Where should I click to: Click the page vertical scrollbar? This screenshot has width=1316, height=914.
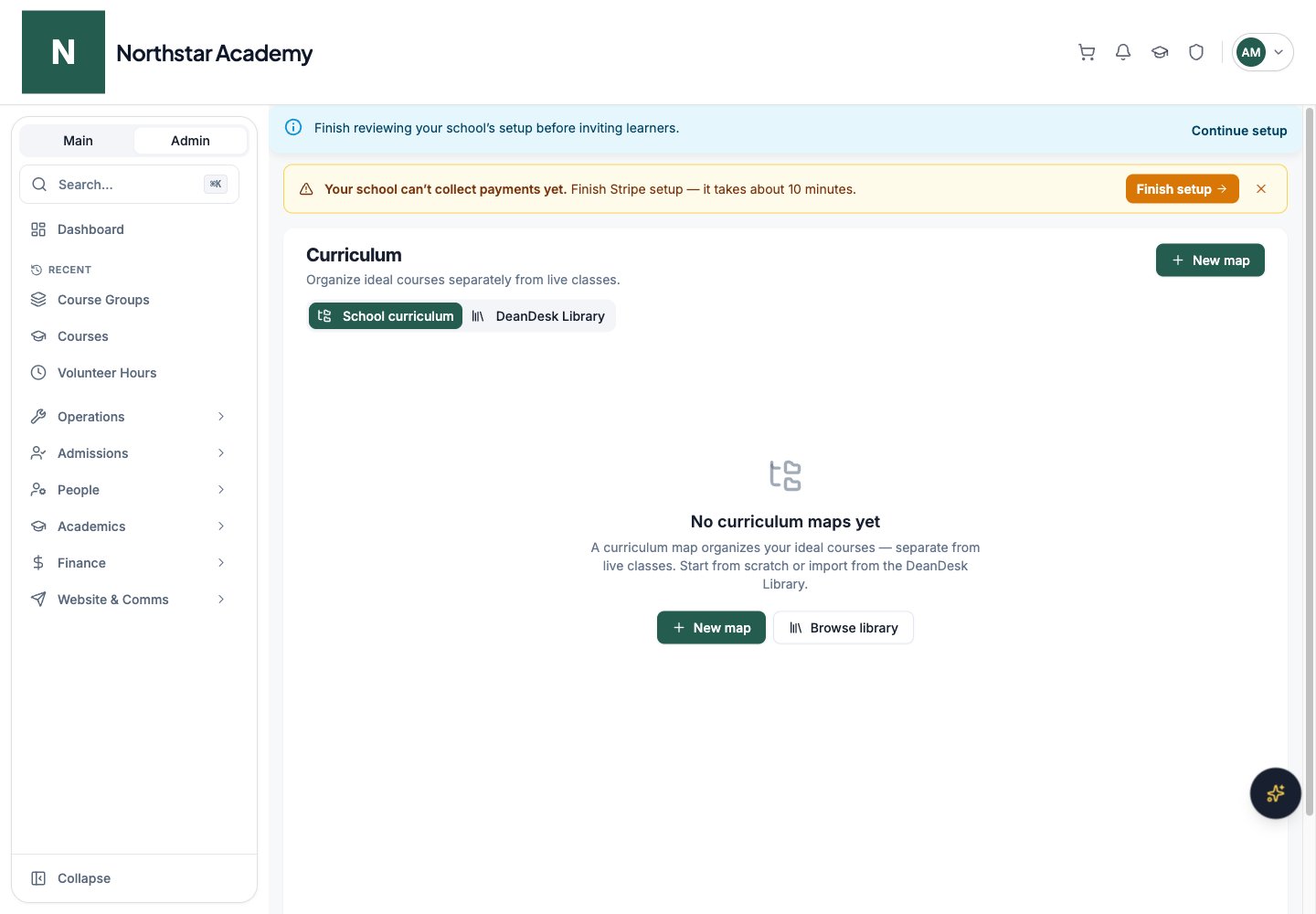tap(1309, 462)
